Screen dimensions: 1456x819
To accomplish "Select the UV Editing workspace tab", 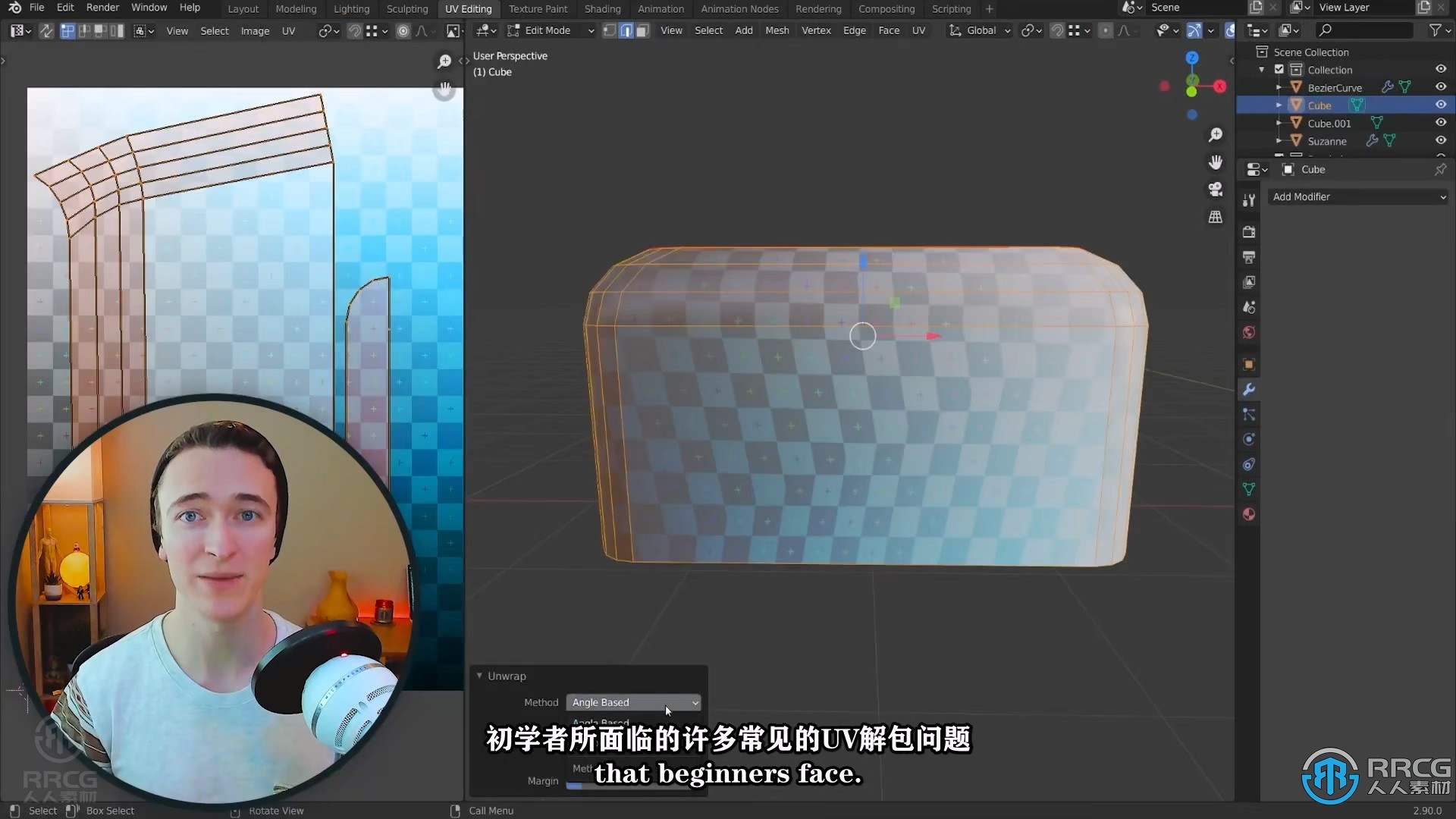I will pos(467,8).
